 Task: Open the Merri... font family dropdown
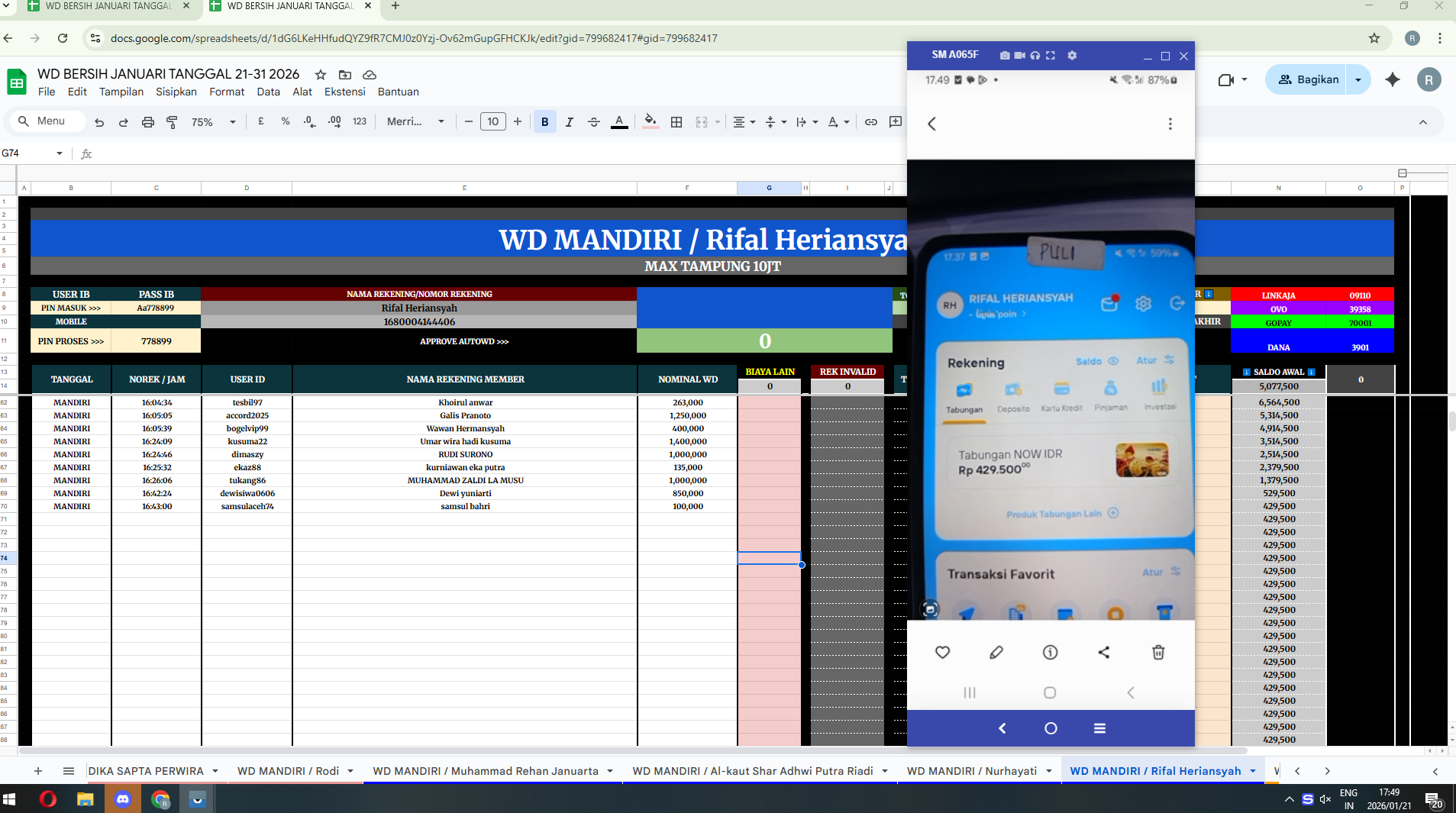pos(415,122)
